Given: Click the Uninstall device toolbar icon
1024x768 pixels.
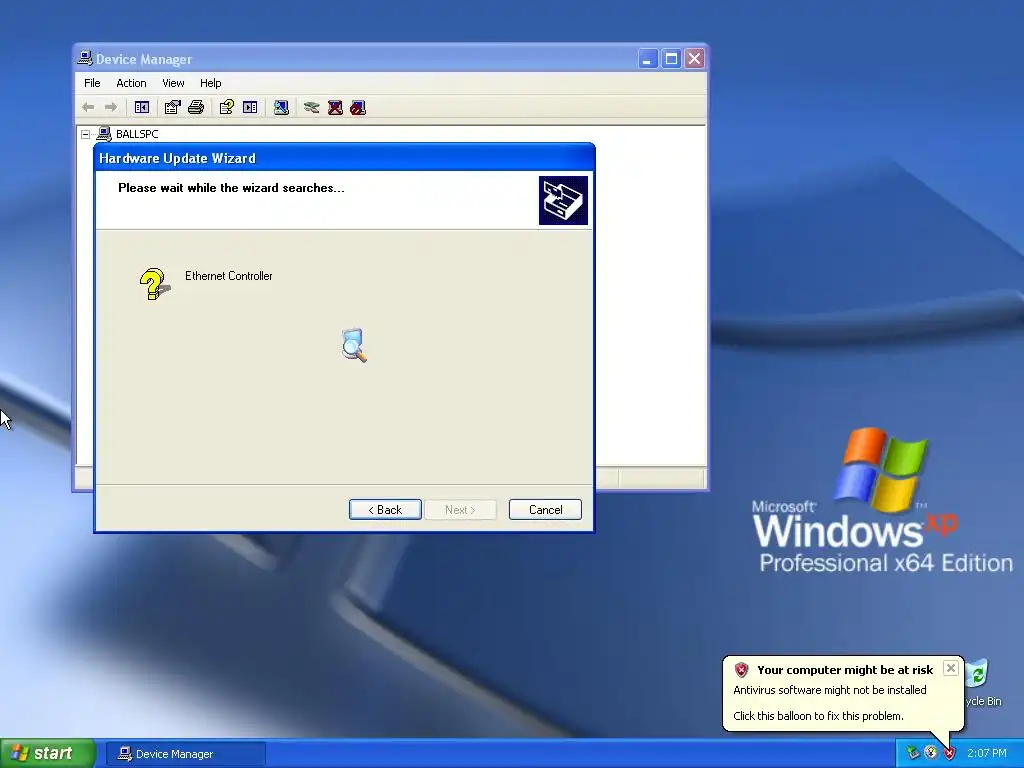Looking at the screenshot, I should pyautogui.click(x=335, y=107).
